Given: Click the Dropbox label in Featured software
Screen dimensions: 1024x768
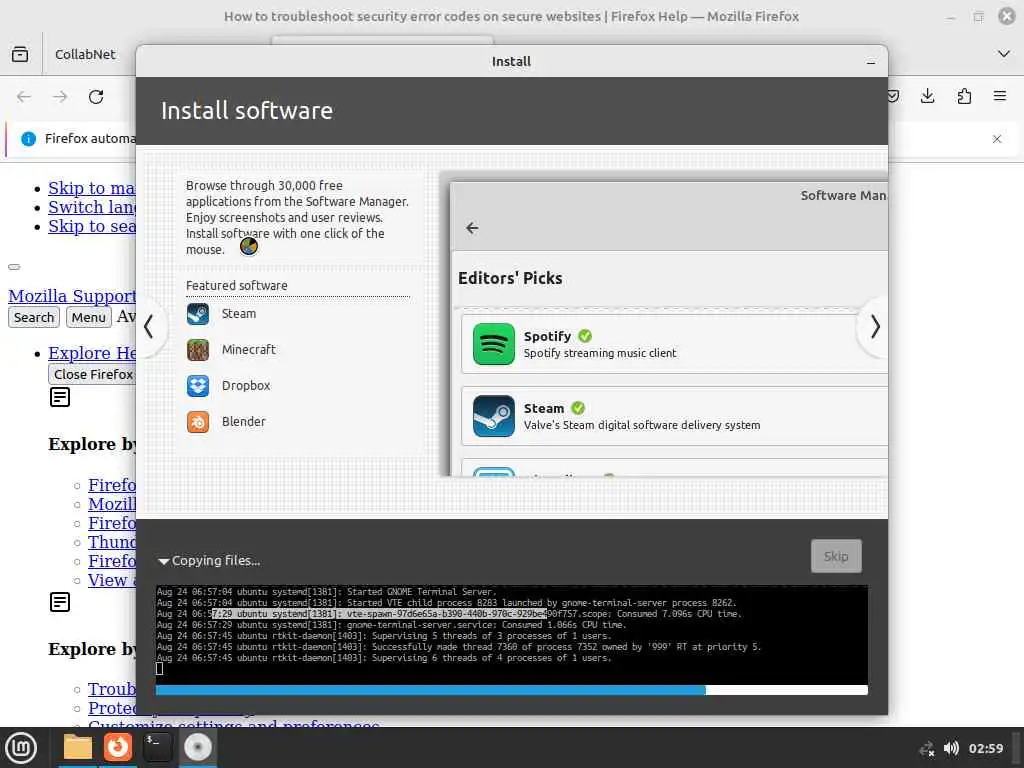Looking at the screenshot, I should [246, 385].
